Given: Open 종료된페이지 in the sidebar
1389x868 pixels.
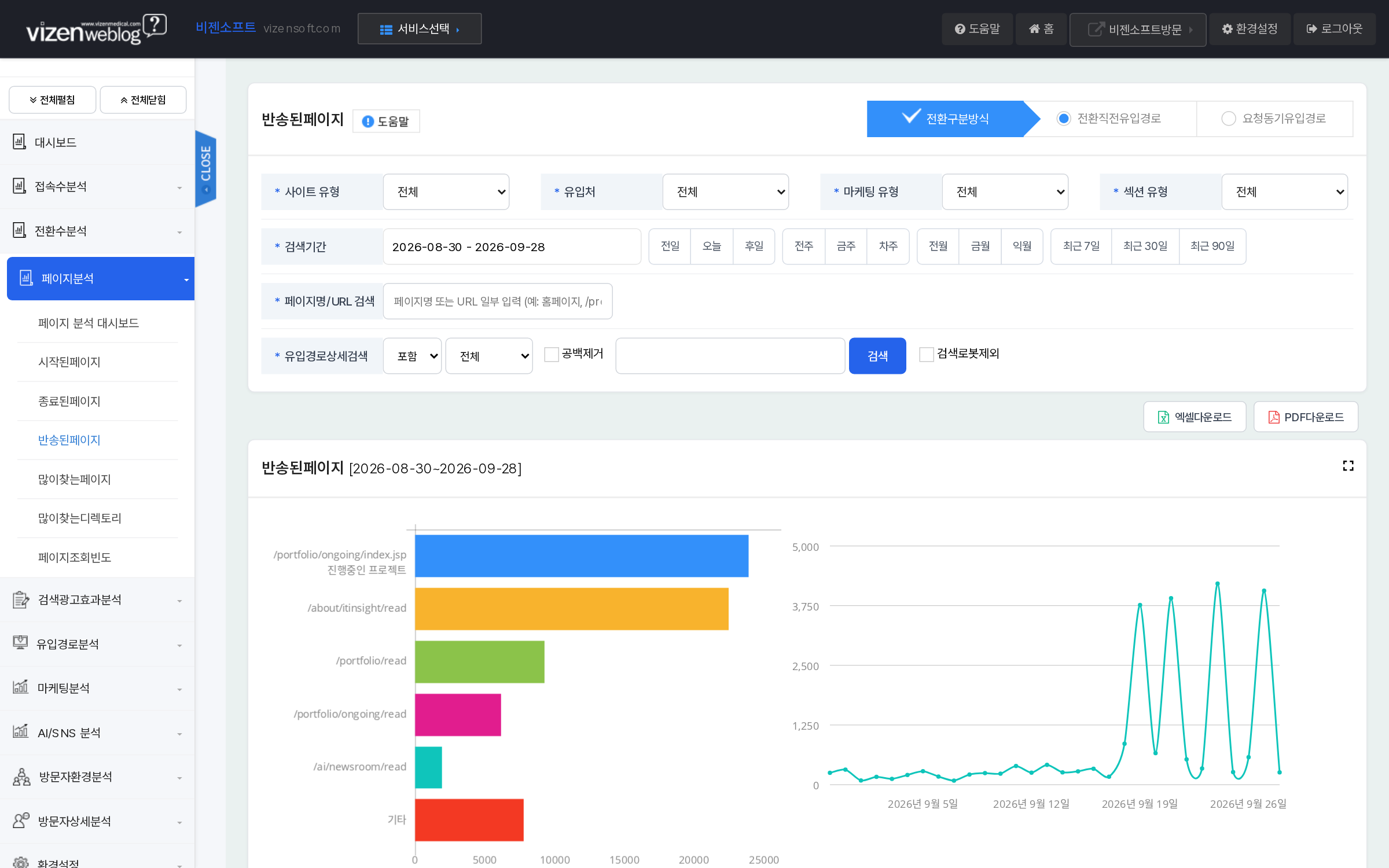Looking at the screenshot, I should 69,401.
